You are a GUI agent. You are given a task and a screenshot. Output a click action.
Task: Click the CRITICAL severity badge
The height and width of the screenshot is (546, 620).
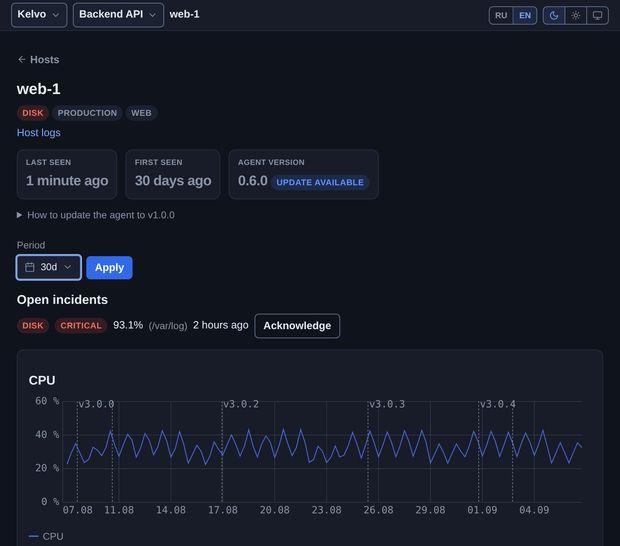click(x=81, y=326)
